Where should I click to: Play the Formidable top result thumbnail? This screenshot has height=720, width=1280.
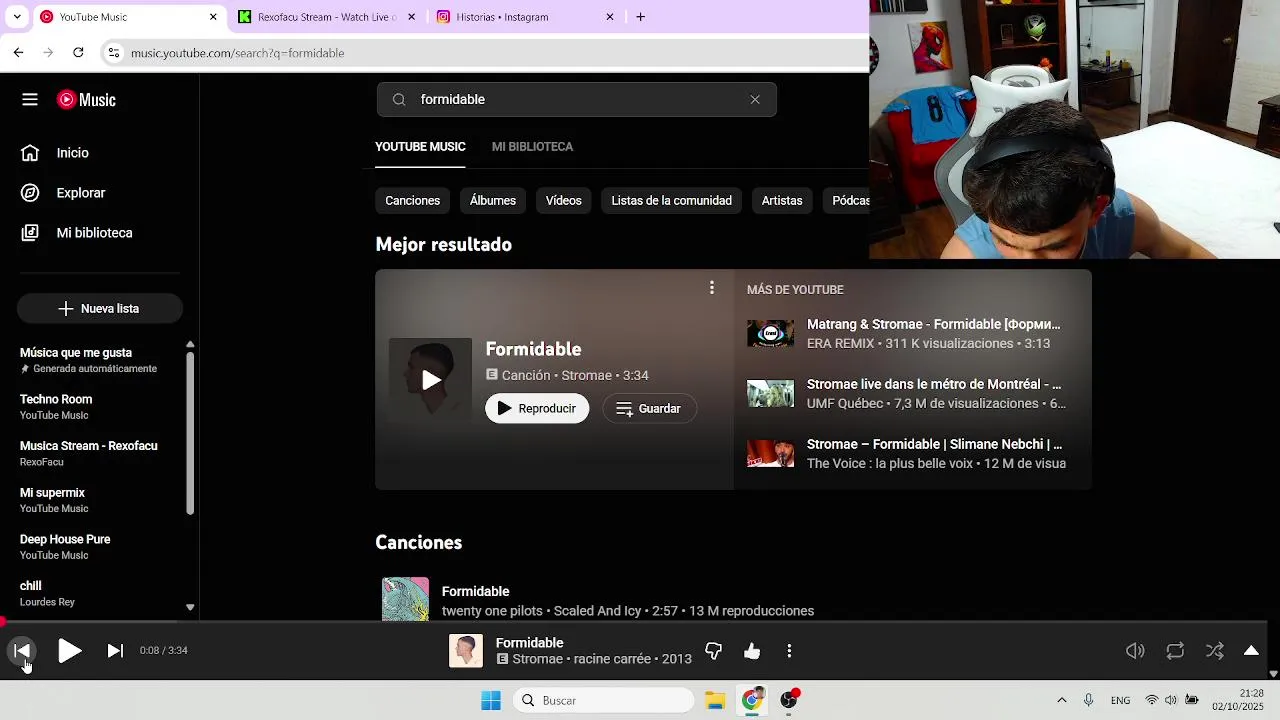pos(430,379)
